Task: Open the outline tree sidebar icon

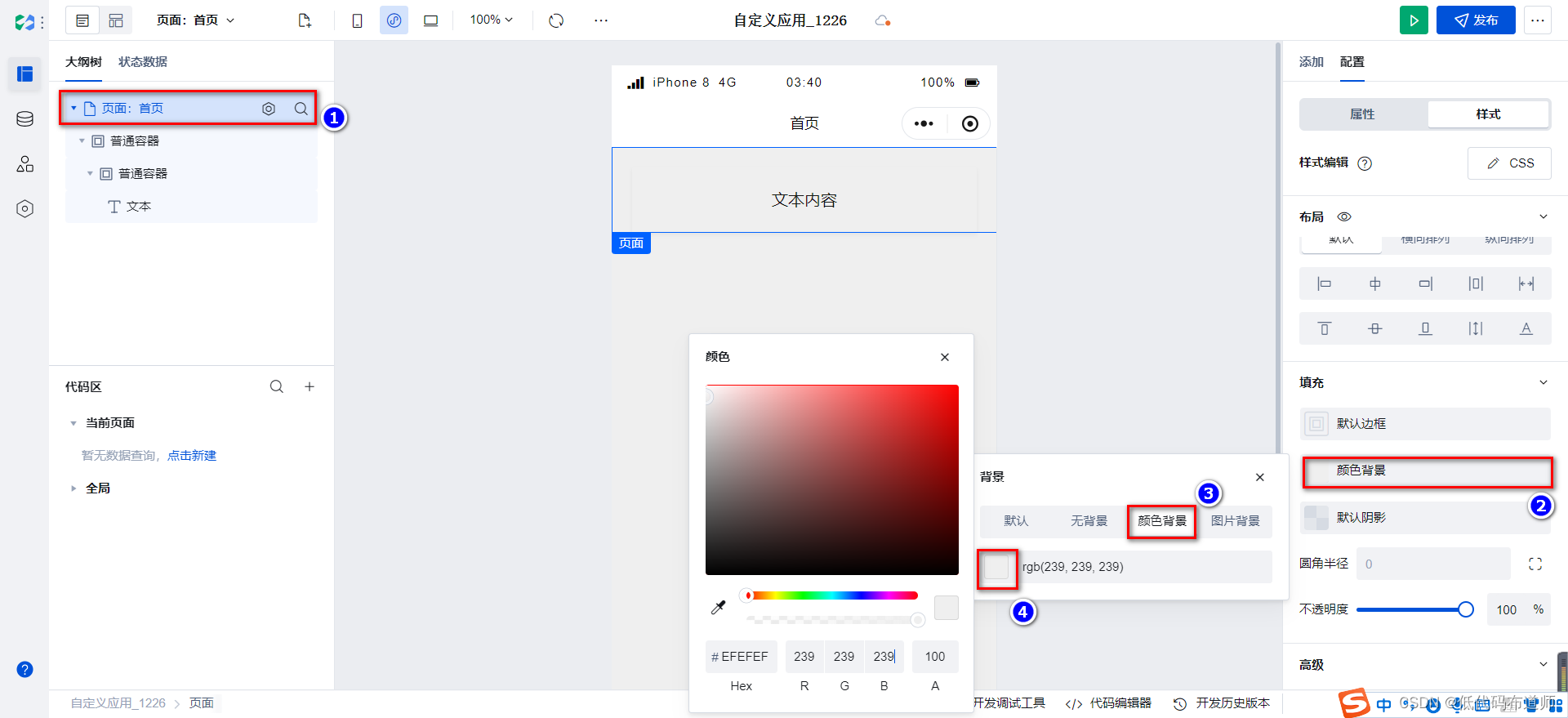Action: coord(24,74)
